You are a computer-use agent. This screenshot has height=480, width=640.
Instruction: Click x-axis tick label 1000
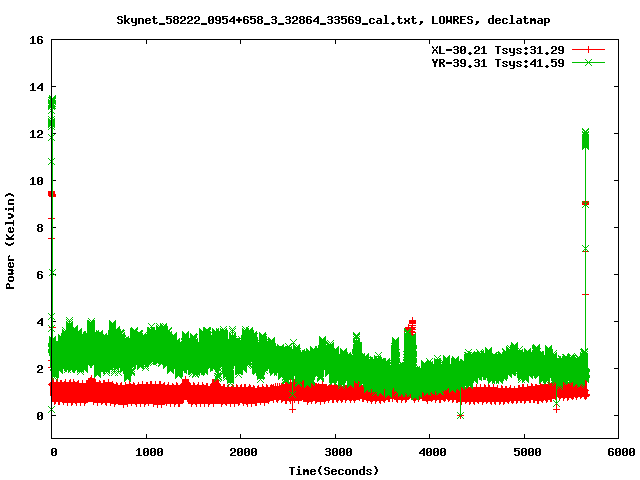[149, 452]
